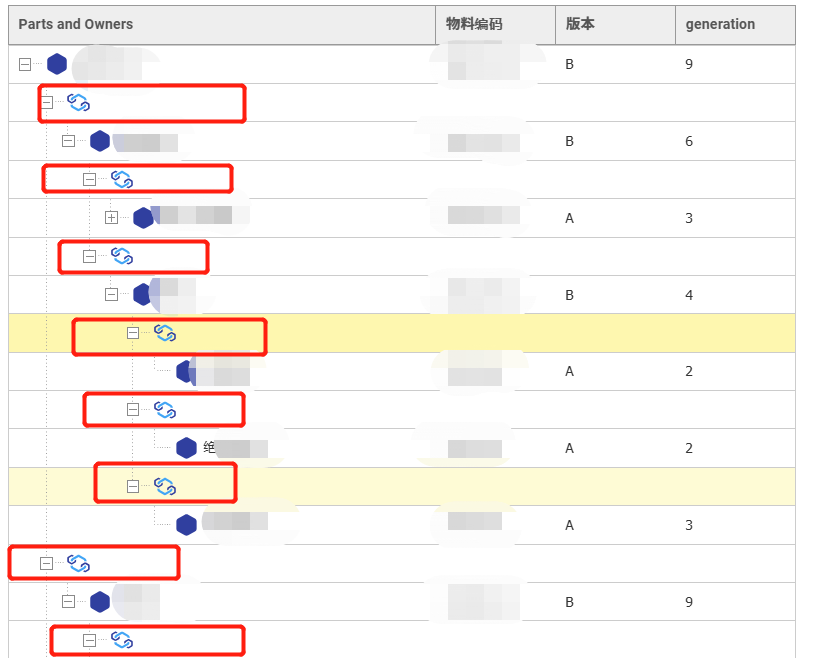
Task: Click the hexagon icon in generation 6 row
Action: (x=100, y=141)
